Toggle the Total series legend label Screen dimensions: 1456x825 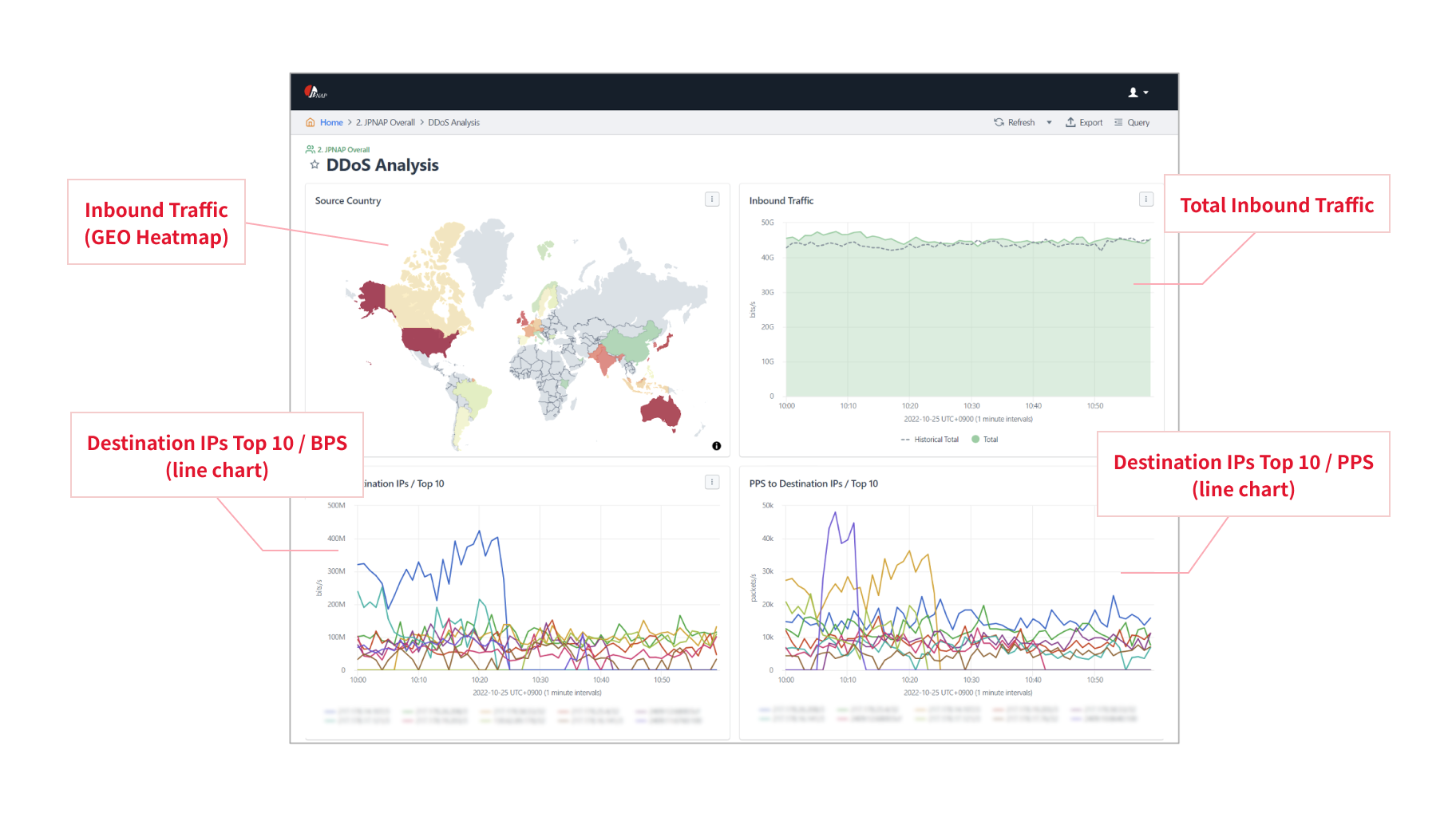tap(991, 440)
